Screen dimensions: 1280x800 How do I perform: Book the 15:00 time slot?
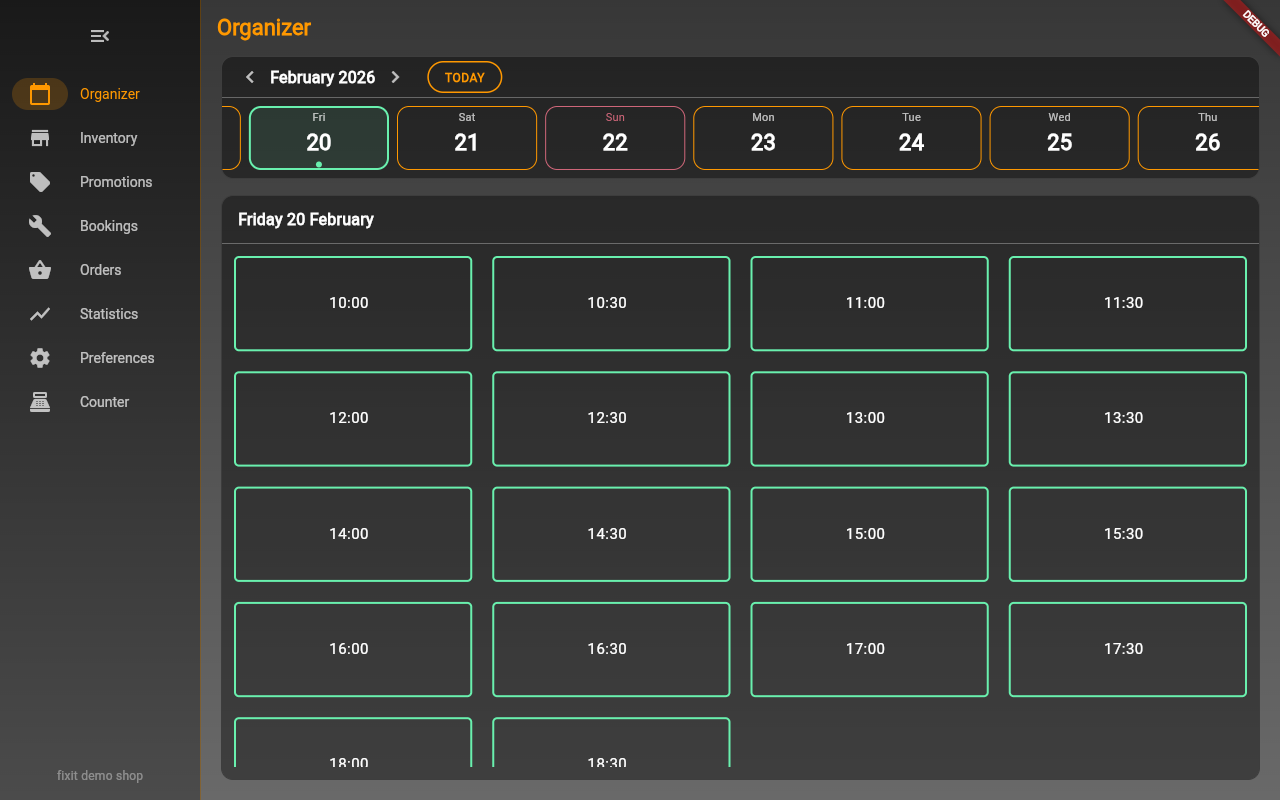point(869,534)
